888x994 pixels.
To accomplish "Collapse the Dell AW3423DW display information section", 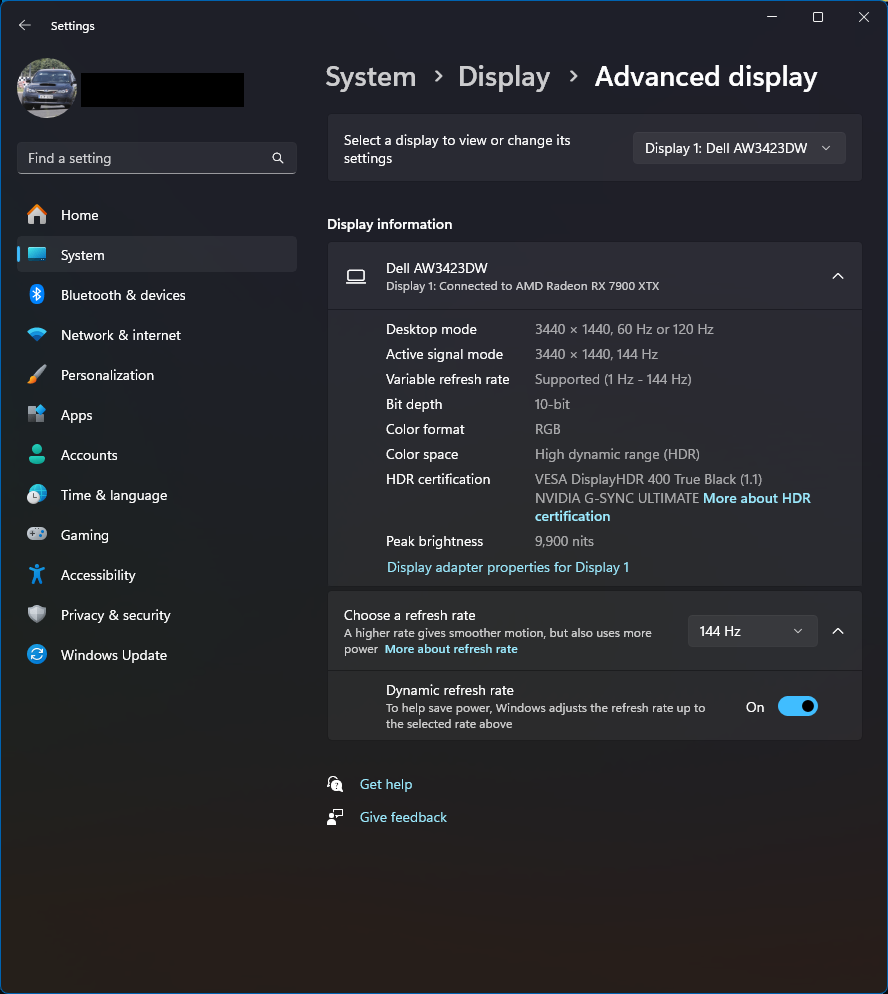I will tap(837, 276).
